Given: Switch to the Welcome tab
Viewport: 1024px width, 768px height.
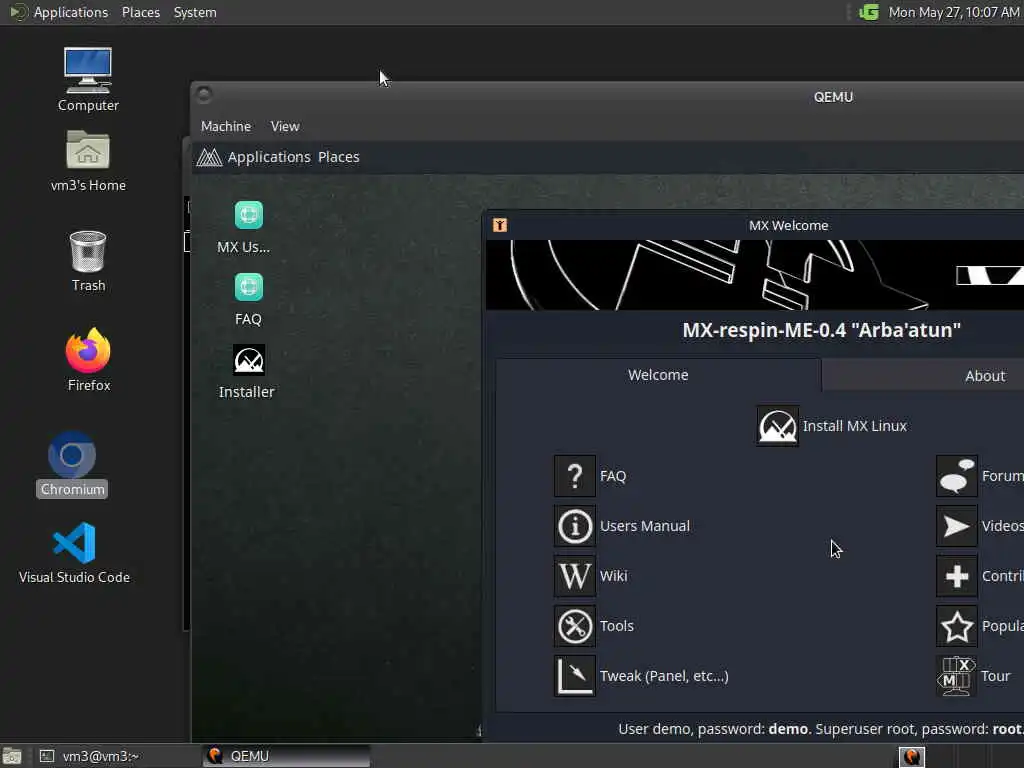Looking at the screenshot, I should coord(658,375).
